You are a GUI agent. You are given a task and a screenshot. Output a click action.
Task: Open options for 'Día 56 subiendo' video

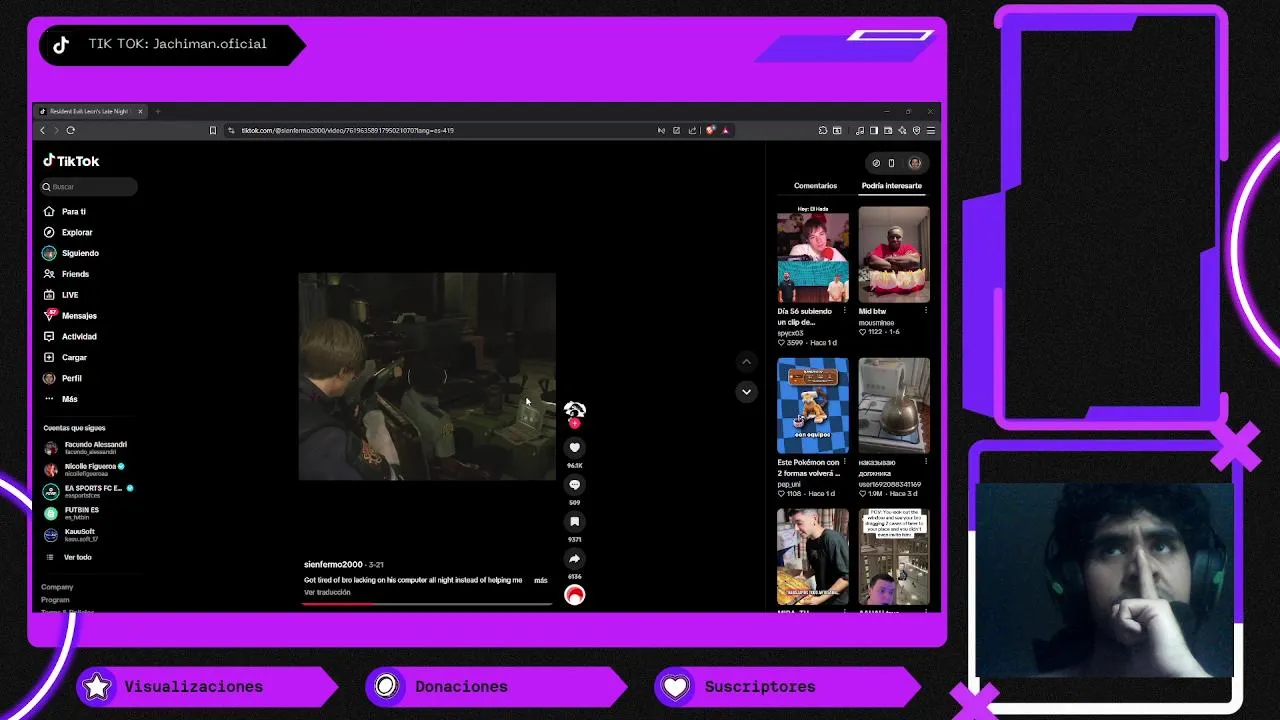click(845, 311)
